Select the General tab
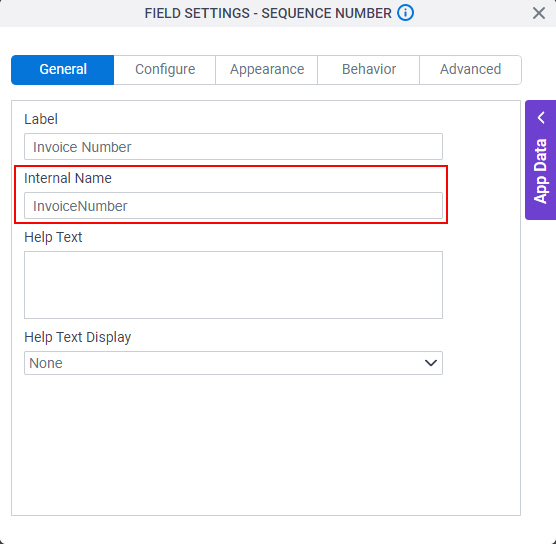Image resolution: width=556 pixels, height=544 pixels. (63, 70)
